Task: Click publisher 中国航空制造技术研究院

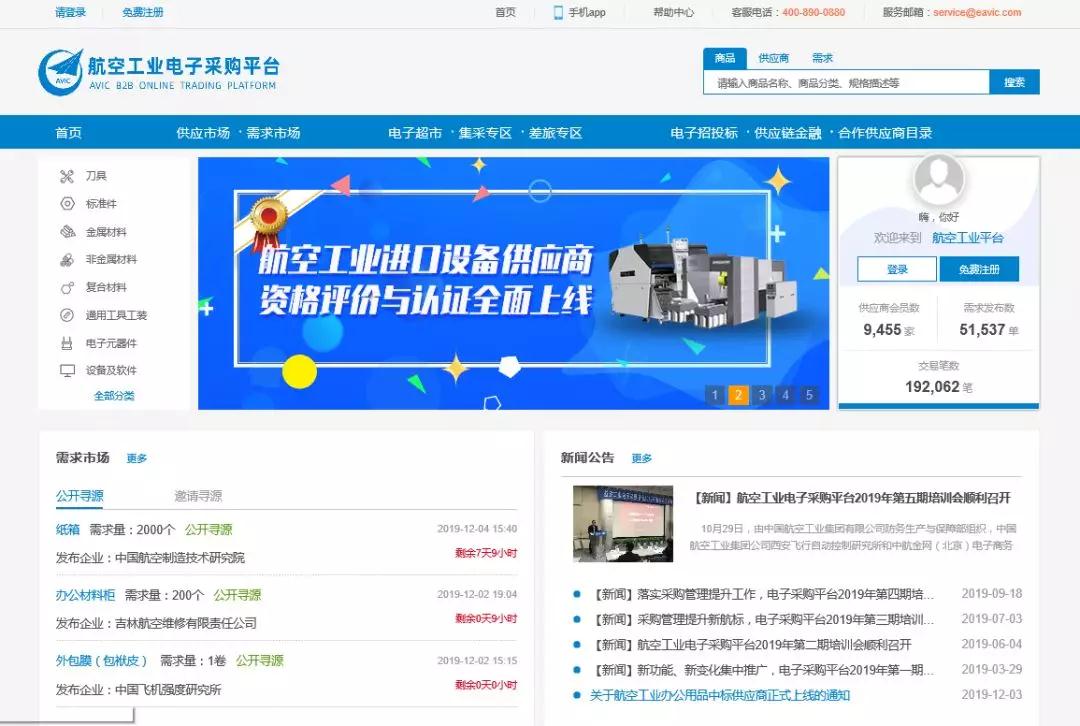Action: [180, 558]
